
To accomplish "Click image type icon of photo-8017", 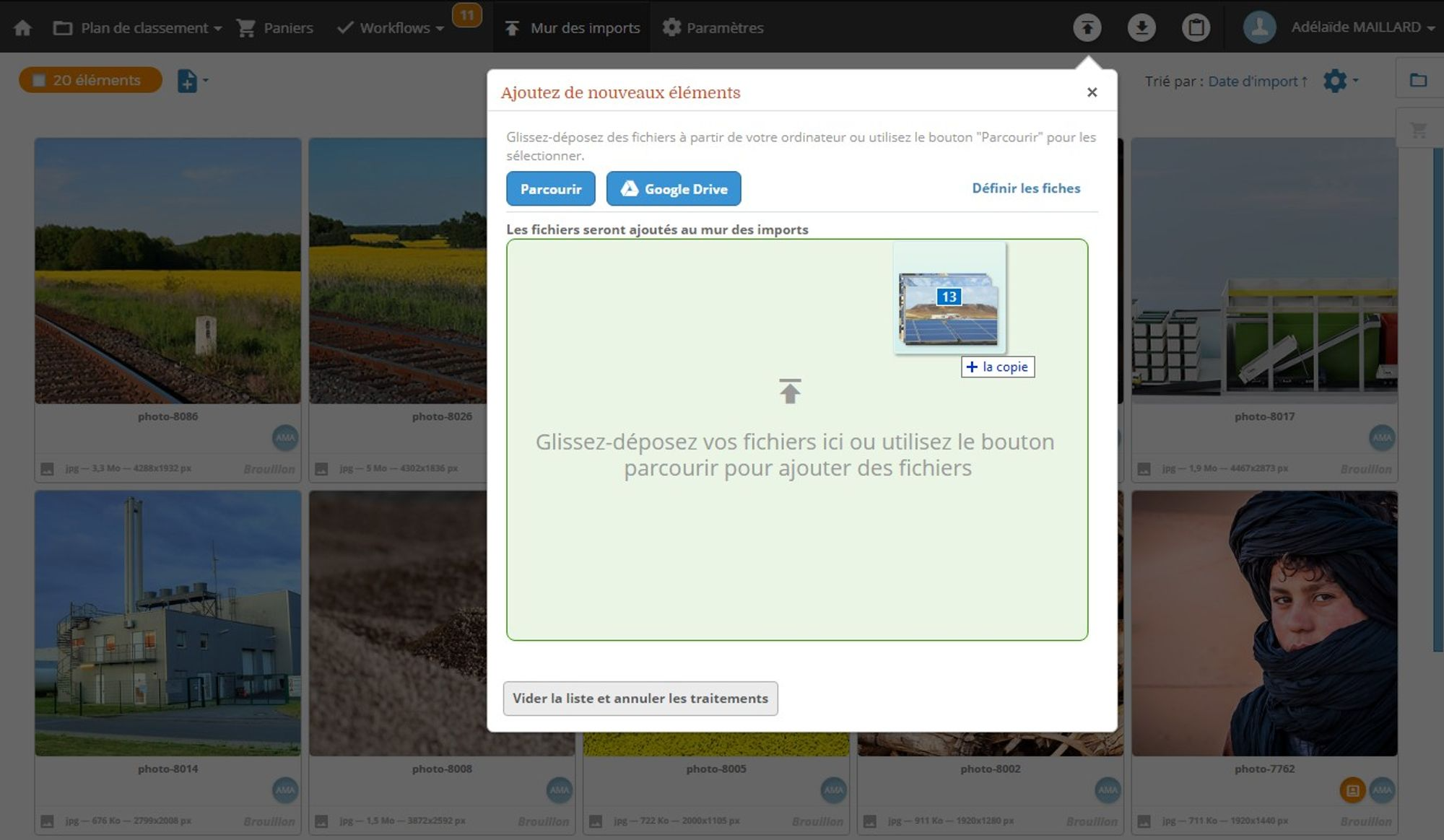I will [1144, 469].
